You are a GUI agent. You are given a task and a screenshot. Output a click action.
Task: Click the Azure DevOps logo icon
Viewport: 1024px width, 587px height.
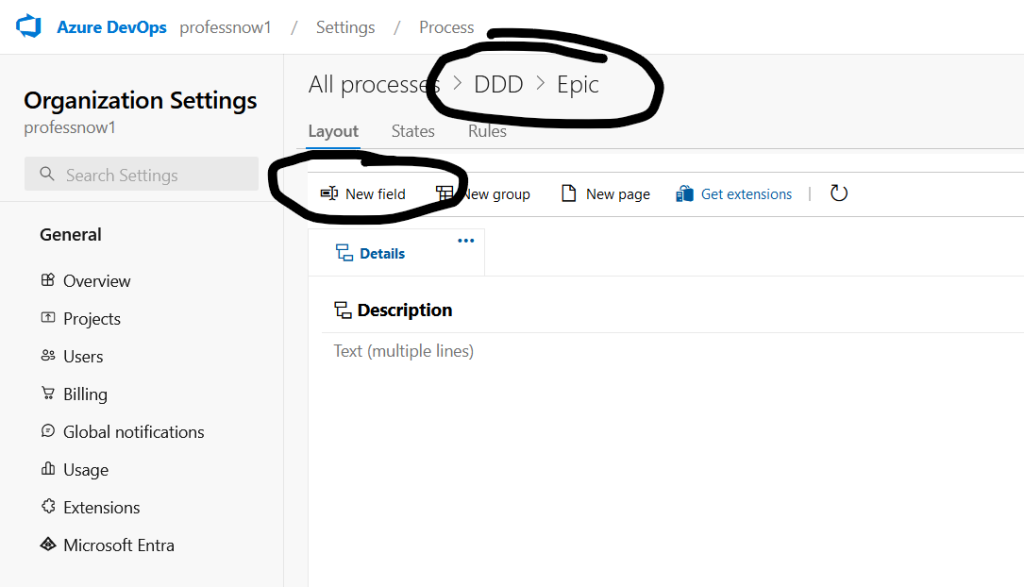click(28, 27)
